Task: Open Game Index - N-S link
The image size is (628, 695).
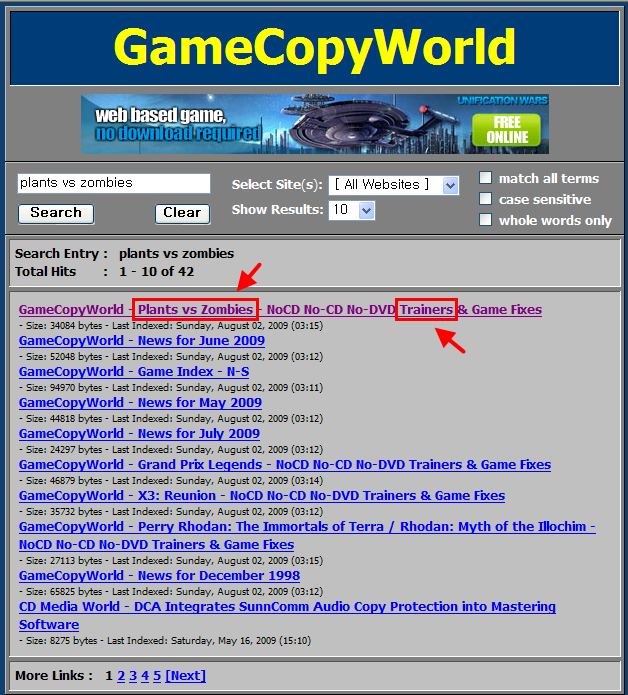Action: coord(134,371)
